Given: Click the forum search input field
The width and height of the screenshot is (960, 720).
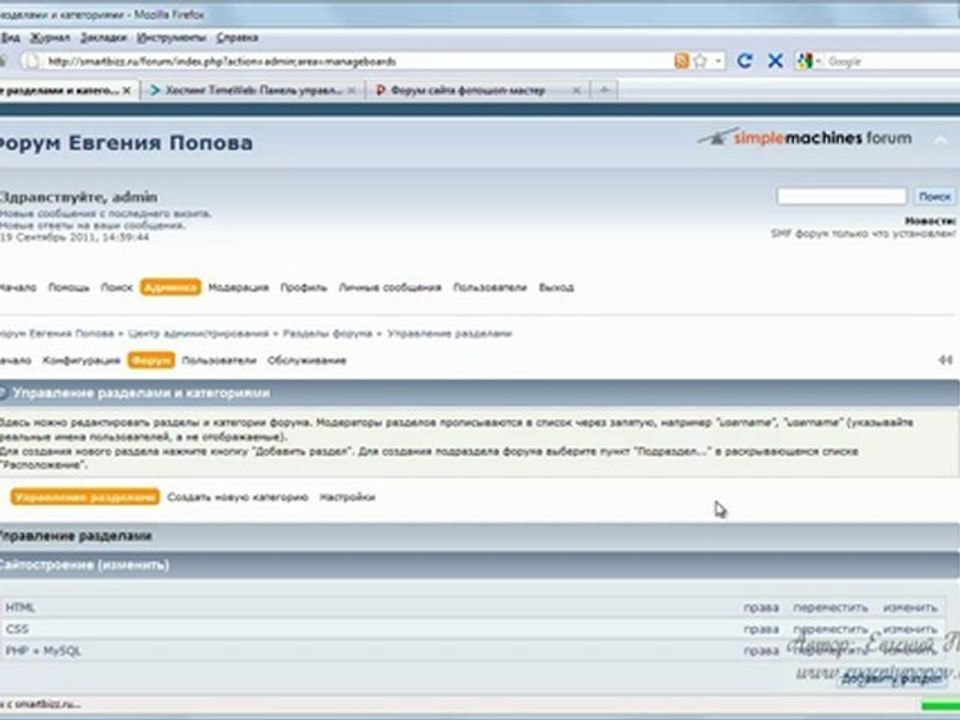Looking at the screenshot, I should pos(841,197).
